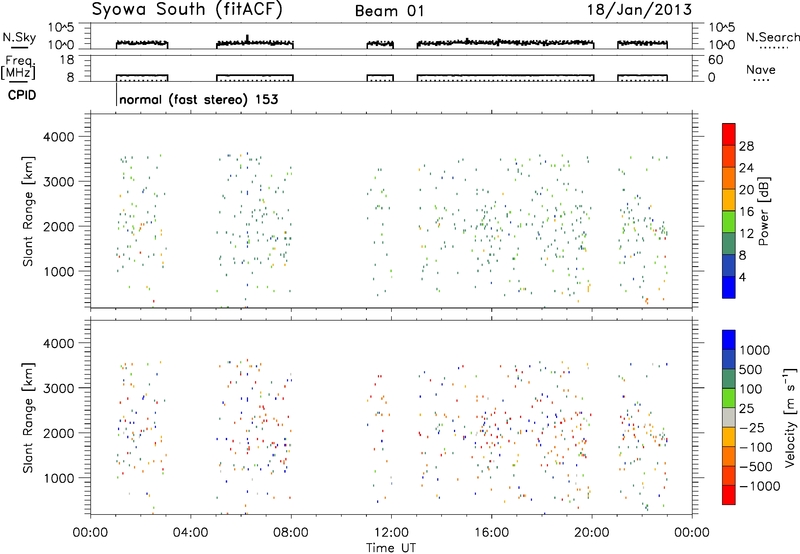Viewport: 800px width, 554px height.
Task: Click the 12:00 time tick label
Action: pyautogui.click(x=391, y=533)
